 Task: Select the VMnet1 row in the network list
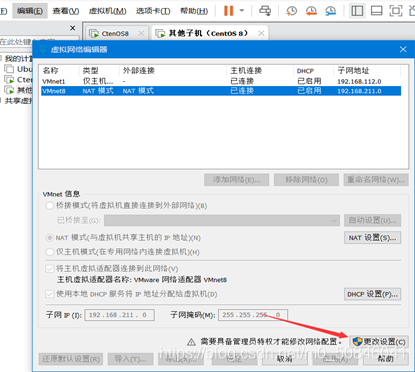coord(221,81)
